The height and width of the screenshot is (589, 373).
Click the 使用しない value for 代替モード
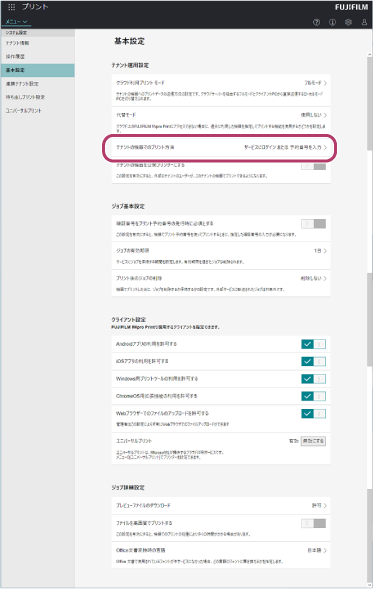pos(311,115)
